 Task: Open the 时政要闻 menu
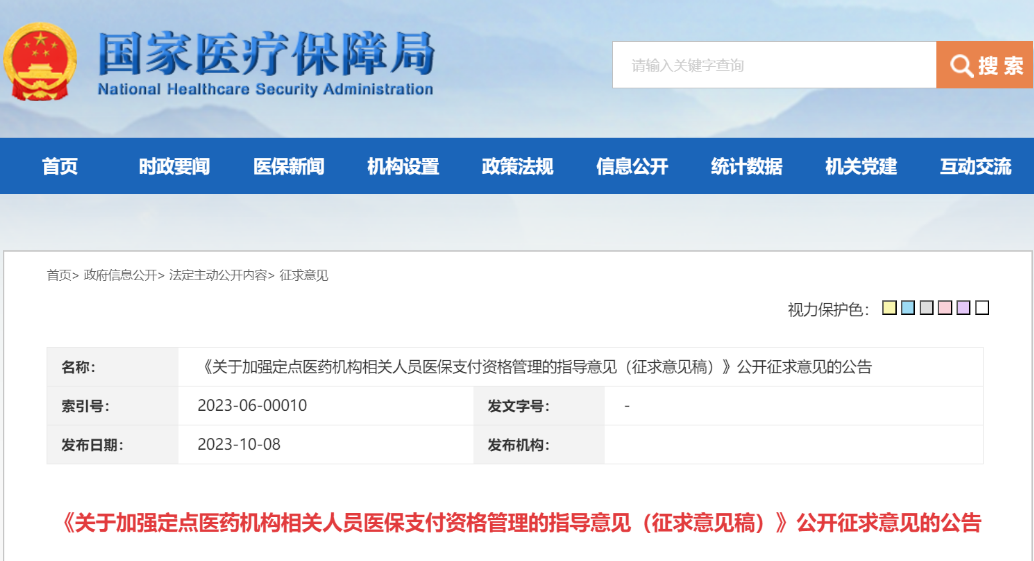[x=174, y=167]
